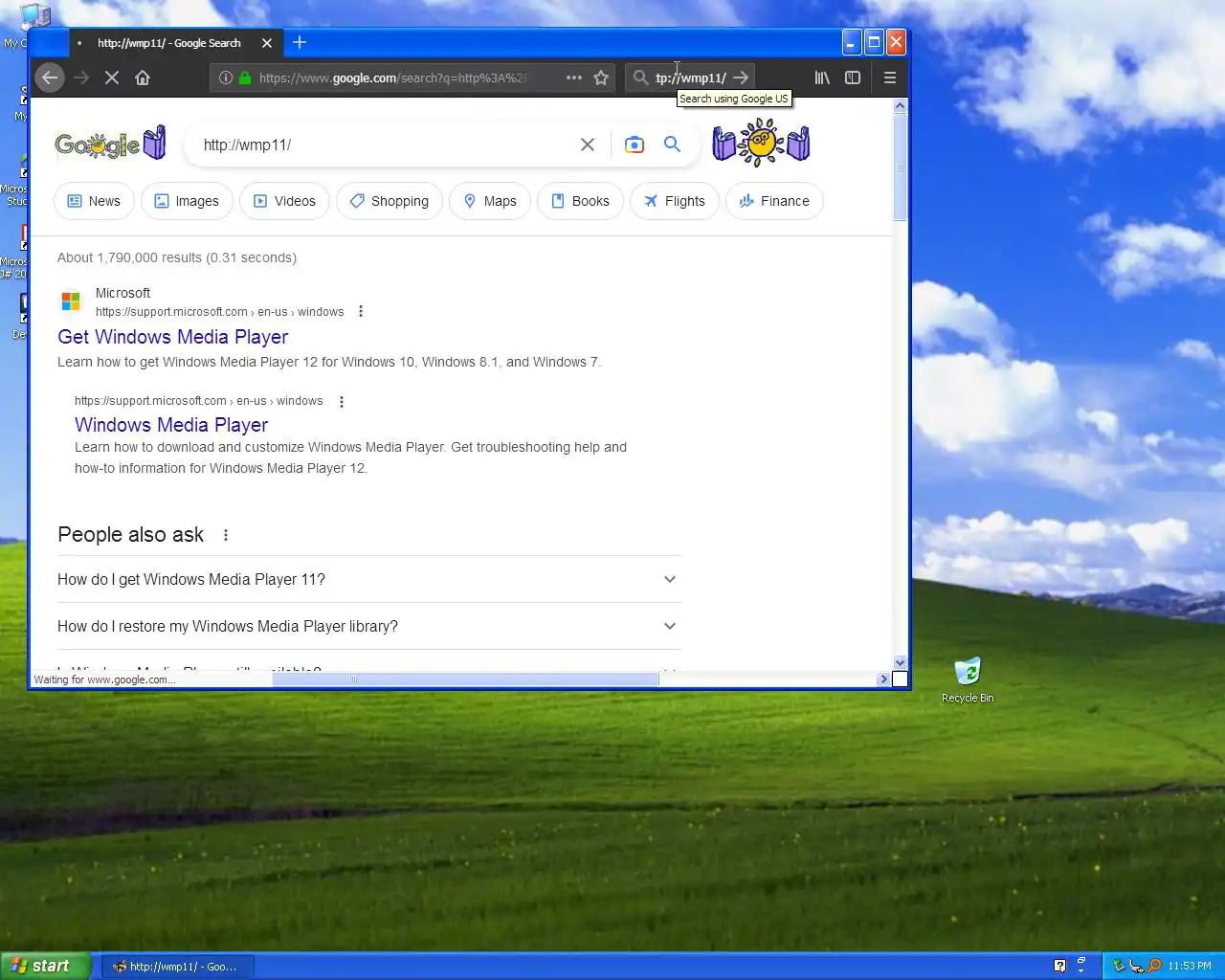Viewport: 1225px width, 980px height.
Task: Search by image camera icon
Action: (634, 145)
